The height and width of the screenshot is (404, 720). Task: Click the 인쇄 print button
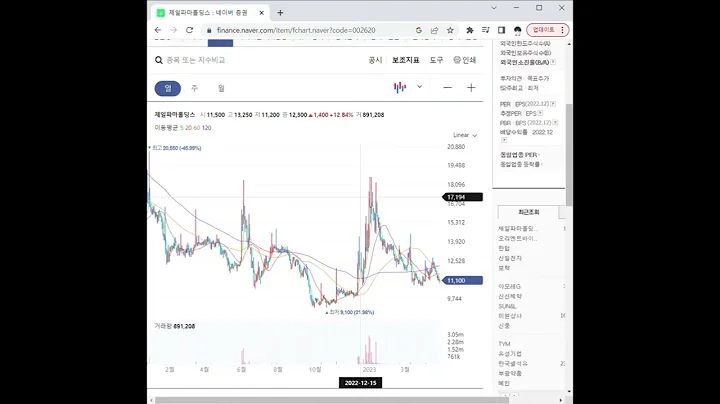click(x=465, y=60)
